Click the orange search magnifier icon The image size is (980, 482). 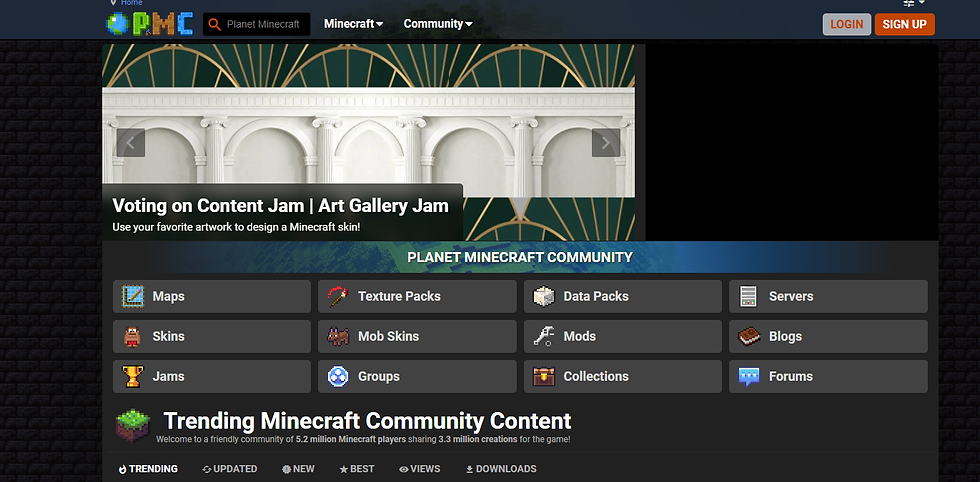click(214, 24)
